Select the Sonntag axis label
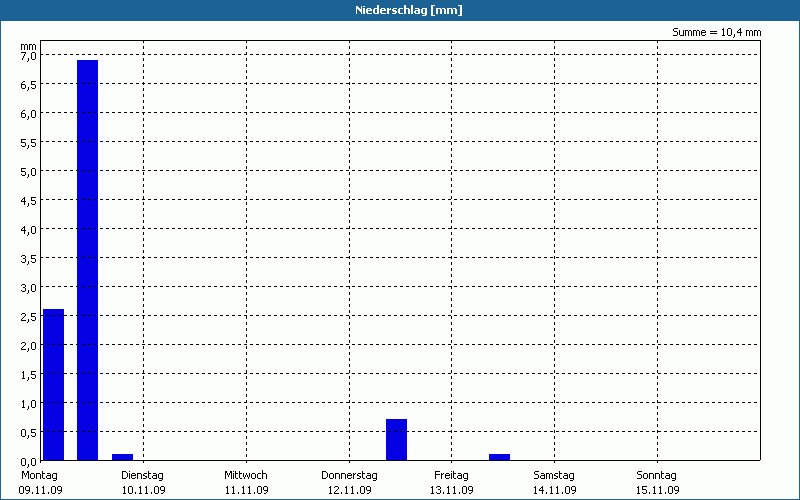 pos(657,476)
